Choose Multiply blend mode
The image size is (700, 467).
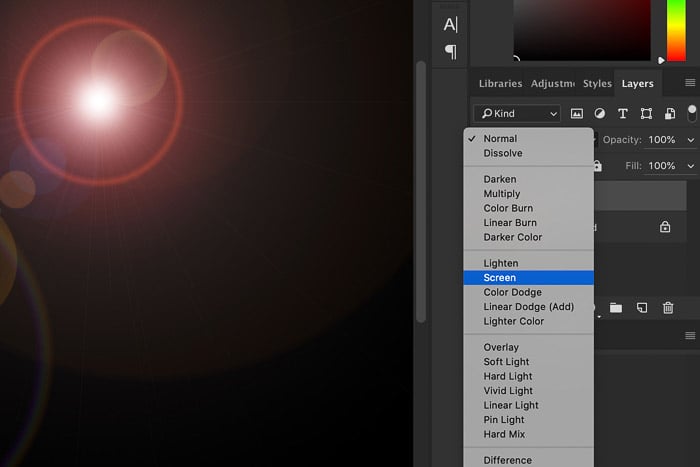pos(529,194)
